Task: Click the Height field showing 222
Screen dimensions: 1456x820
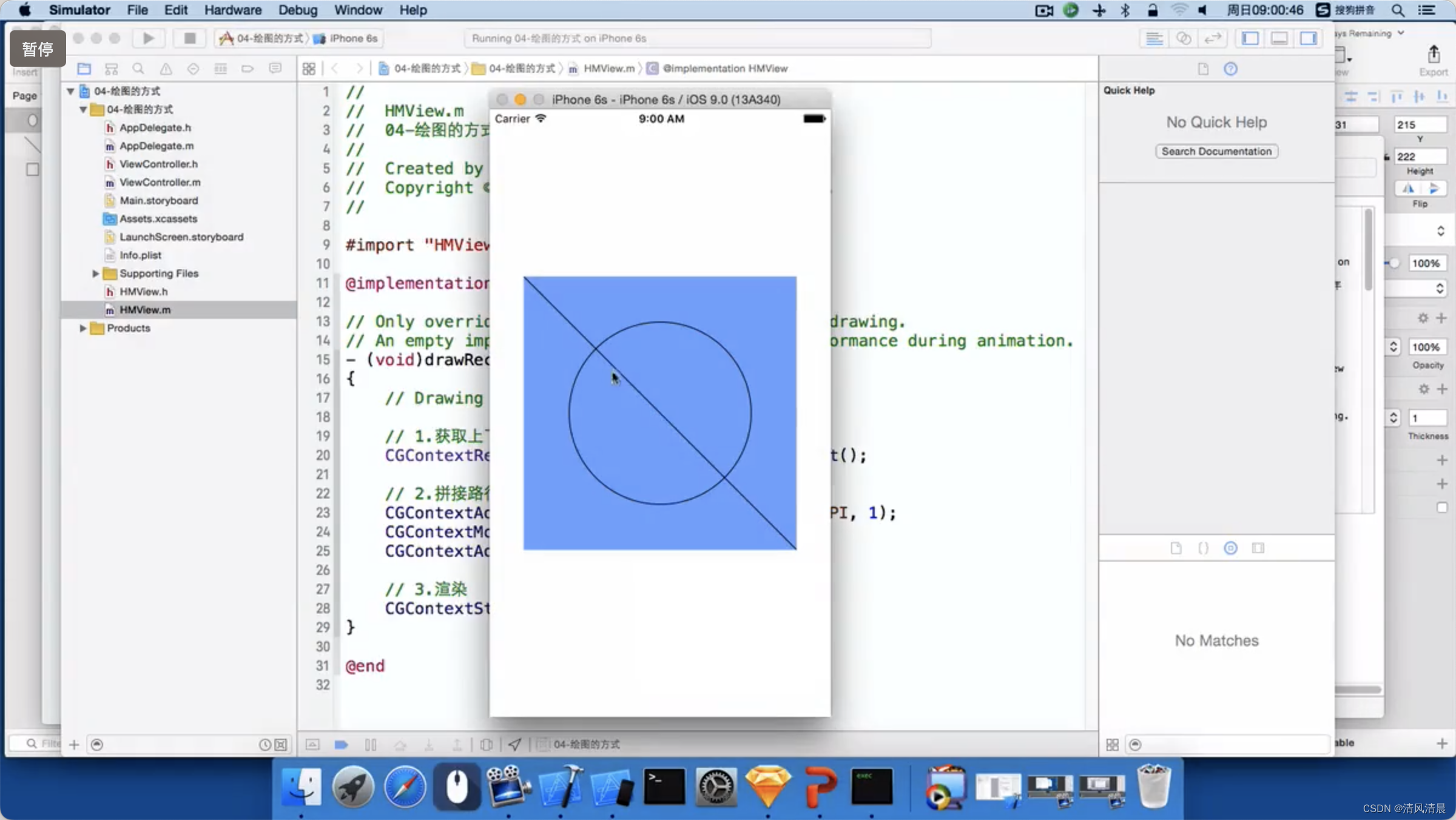Action: click(1420, 156)
